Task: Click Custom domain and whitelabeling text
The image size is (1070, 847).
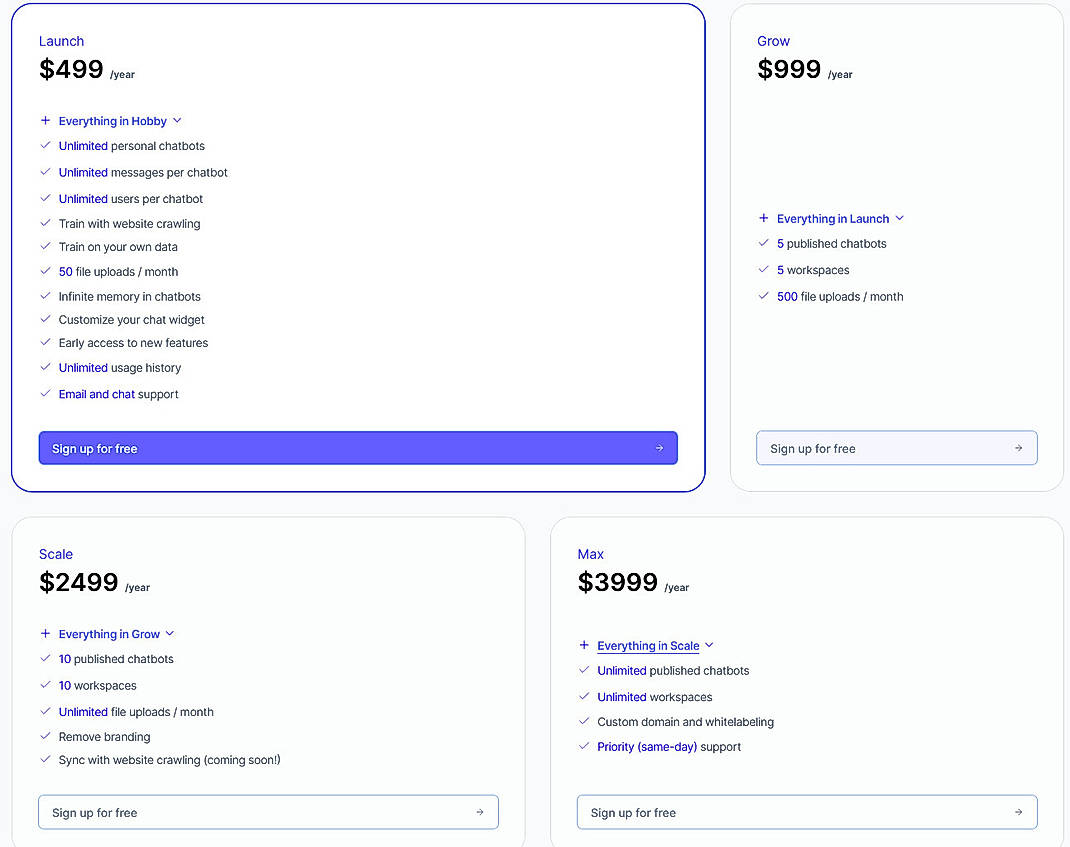Action: (x=685, y=722)
